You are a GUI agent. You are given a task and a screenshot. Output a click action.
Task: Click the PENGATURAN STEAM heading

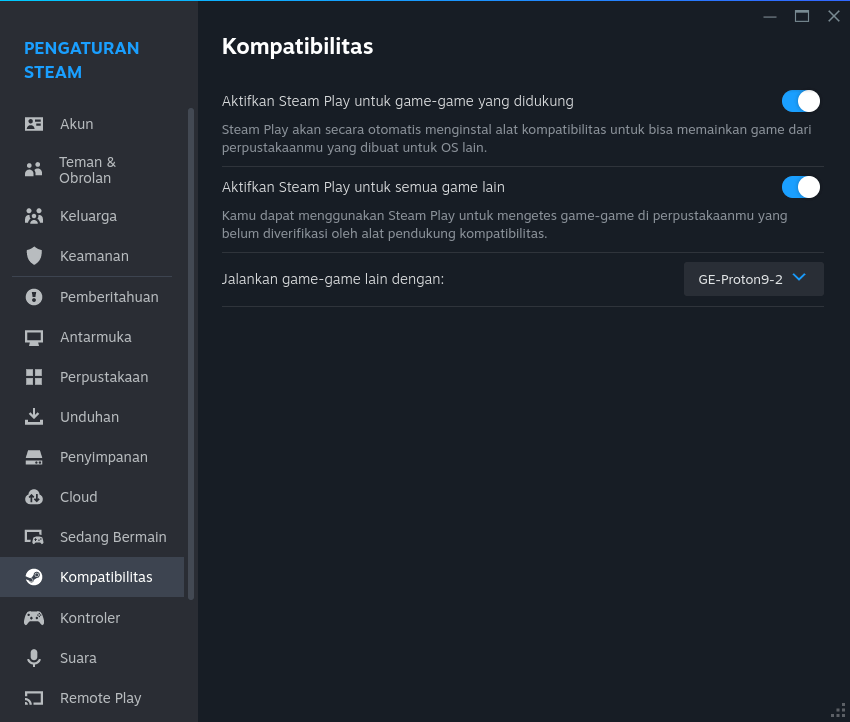click(x=82, y=60)
